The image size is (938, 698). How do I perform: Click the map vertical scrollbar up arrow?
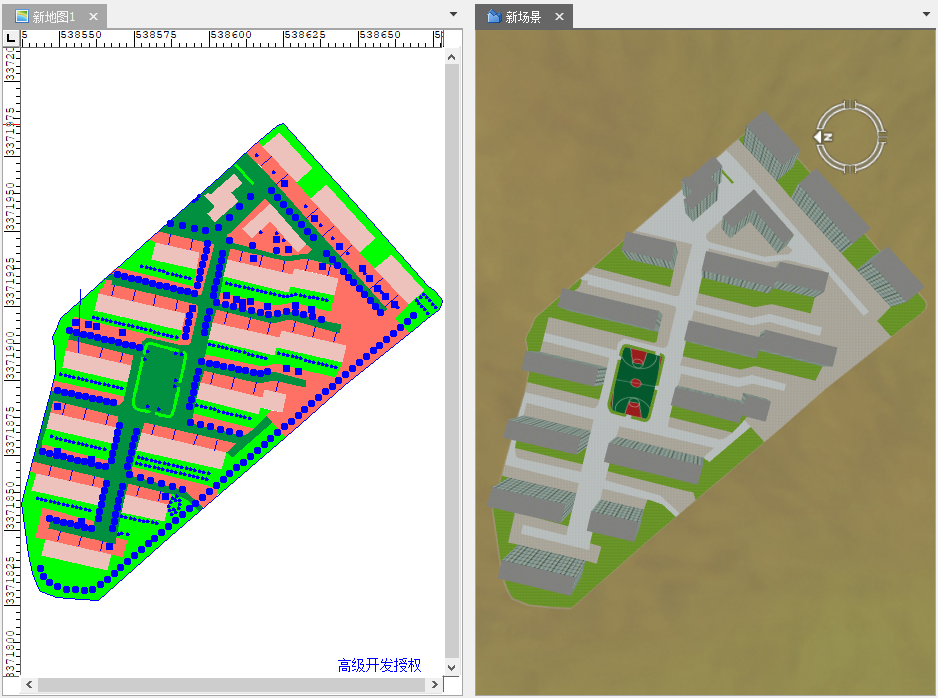point(452,58)
